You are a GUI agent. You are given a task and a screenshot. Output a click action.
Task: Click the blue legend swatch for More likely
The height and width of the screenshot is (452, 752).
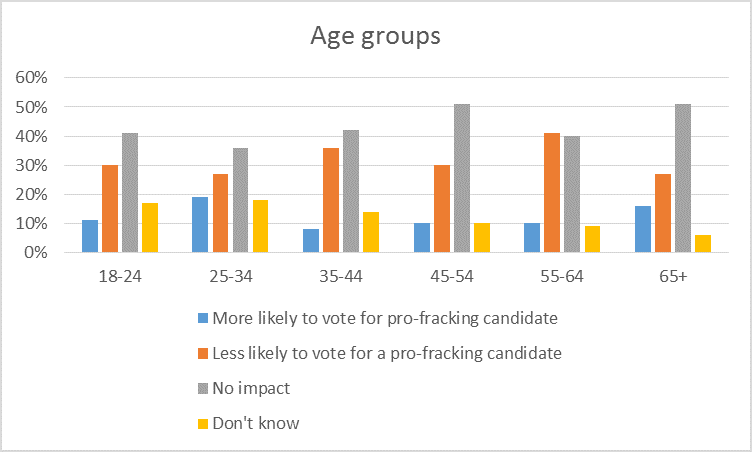coord(203,318)
